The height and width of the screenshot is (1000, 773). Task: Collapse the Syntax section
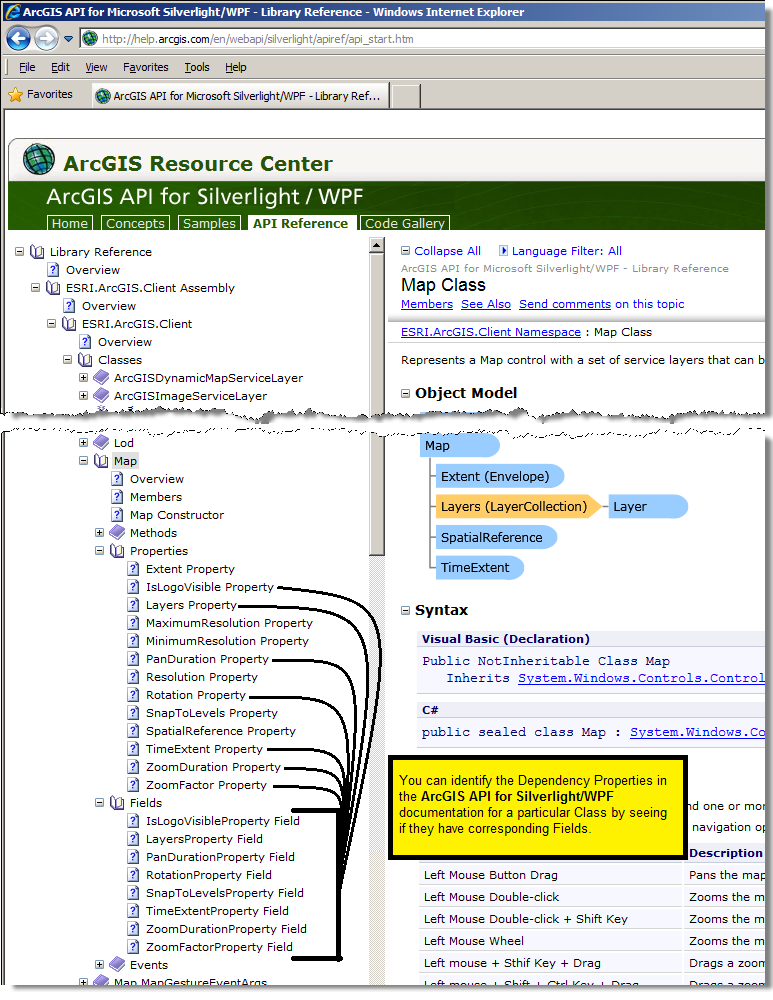tap(405, 610)
